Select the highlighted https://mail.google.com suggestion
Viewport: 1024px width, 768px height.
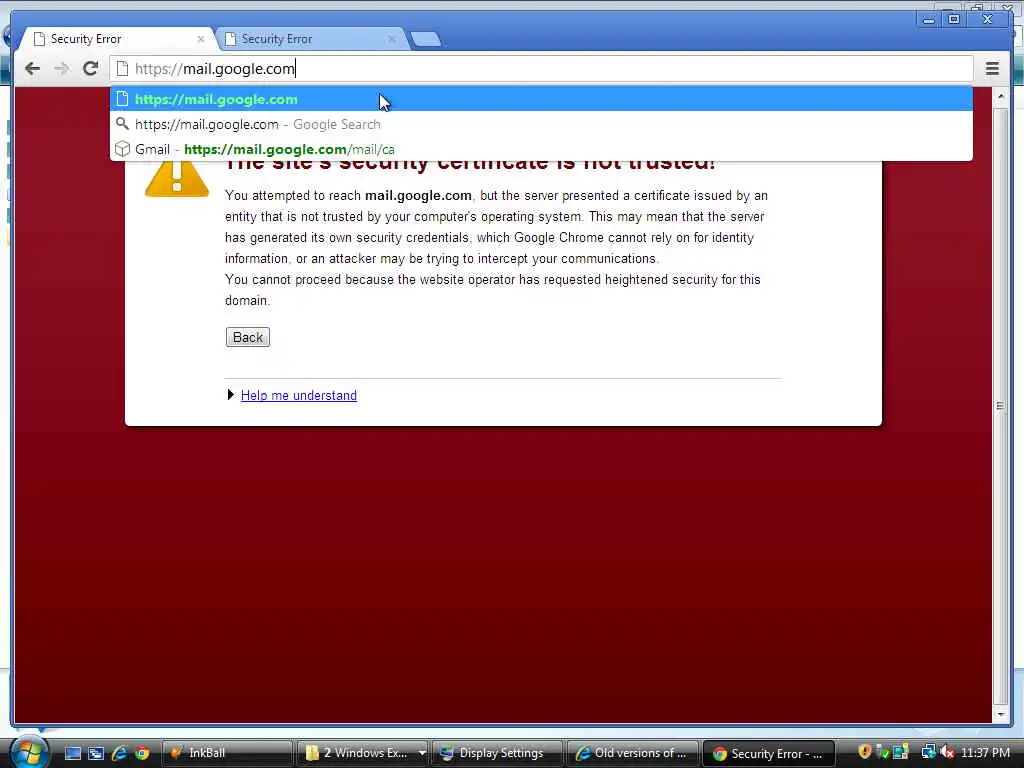pos(541,99)
